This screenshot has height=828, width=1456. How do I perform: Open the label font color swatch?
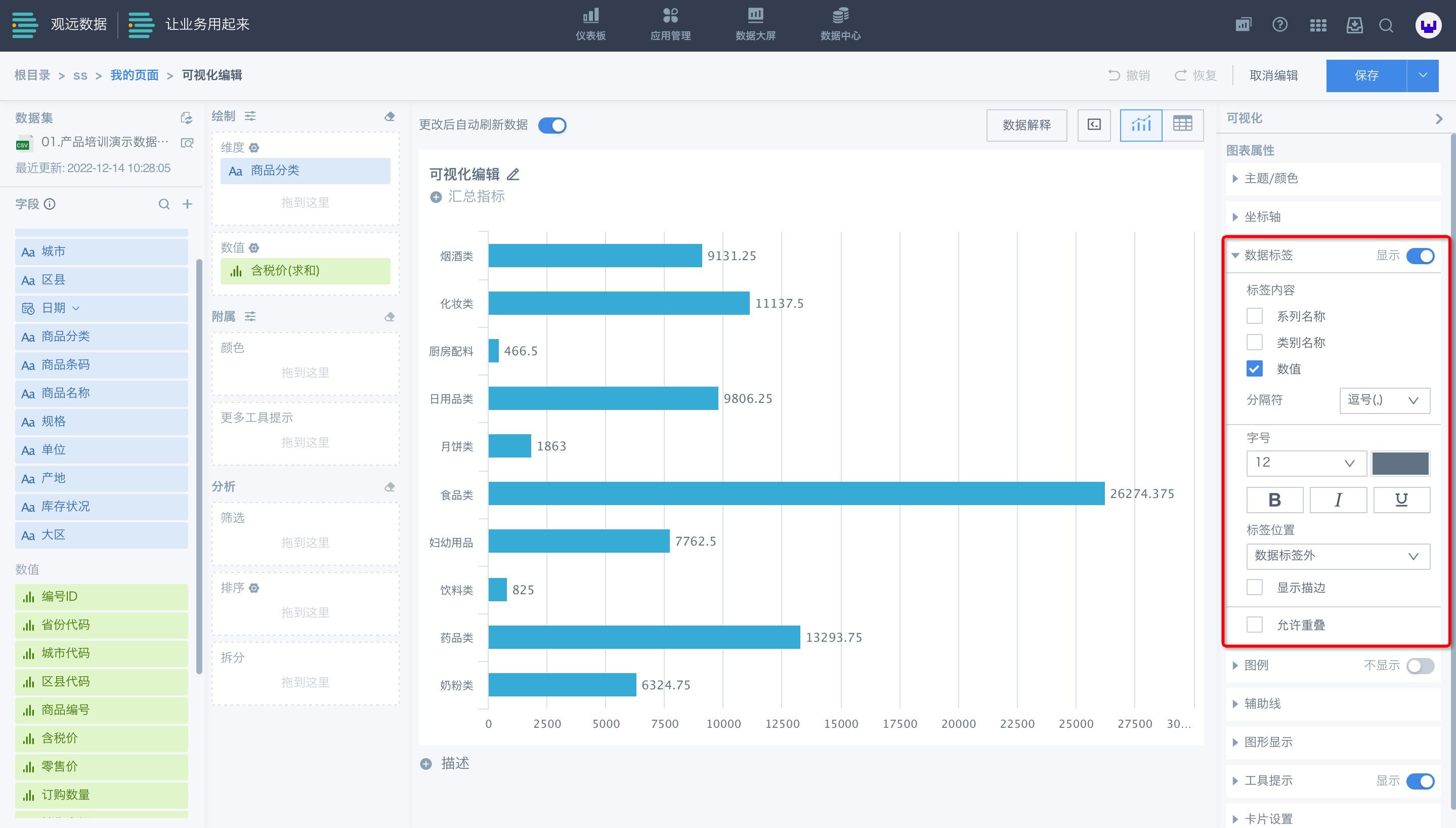click(1400, 464)
